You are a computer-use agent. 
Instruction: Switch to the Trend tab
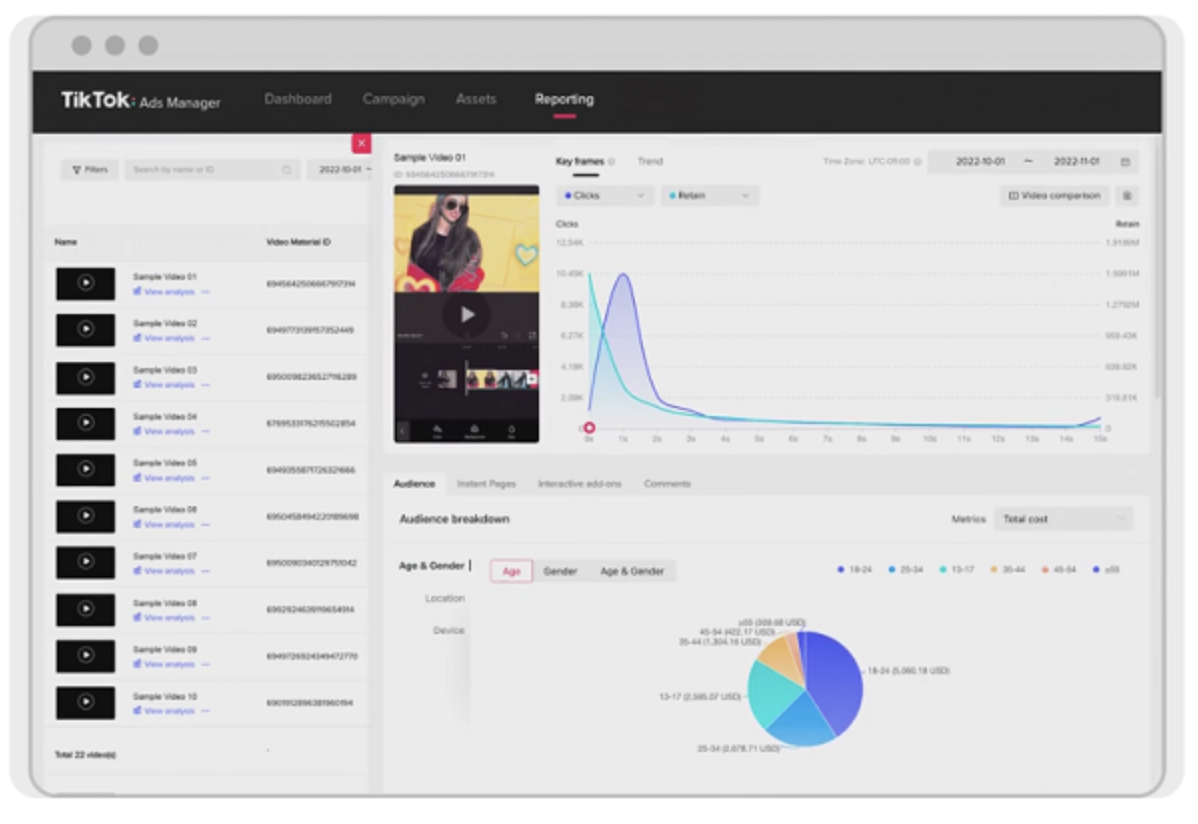click(650, 161)
